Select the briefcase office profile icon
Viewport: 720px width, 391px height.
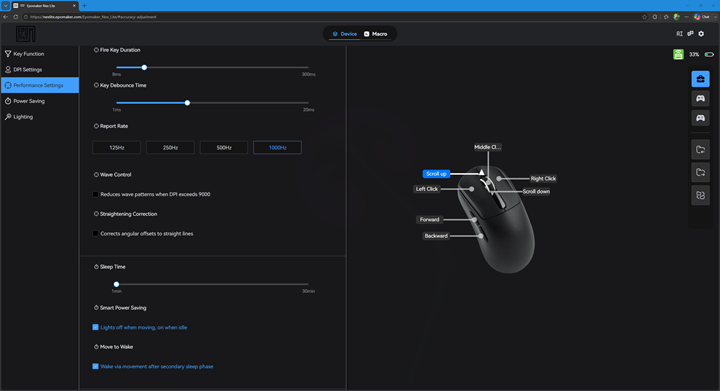(700, 79)
